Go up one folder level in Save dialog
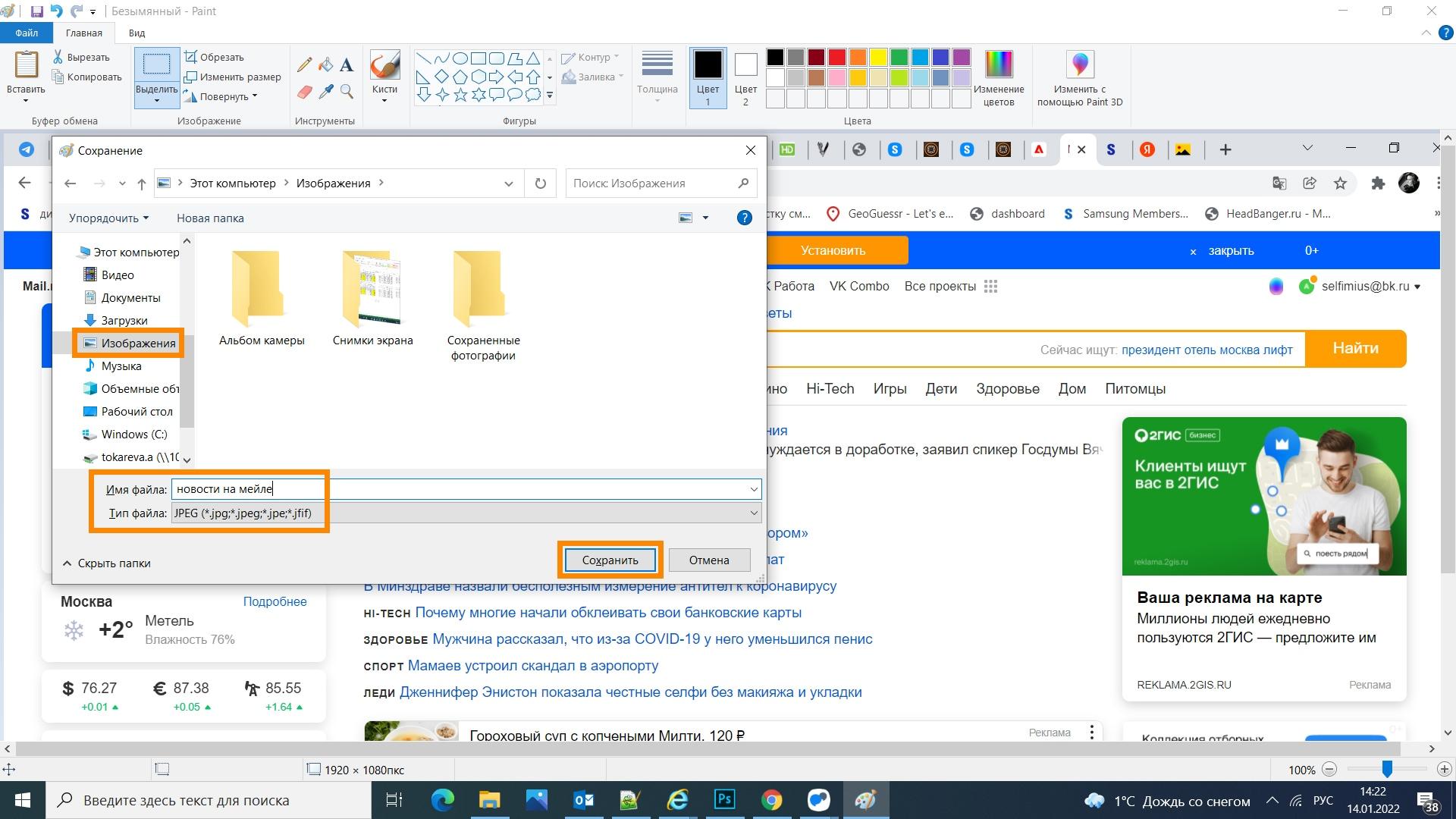 [142, 184]
